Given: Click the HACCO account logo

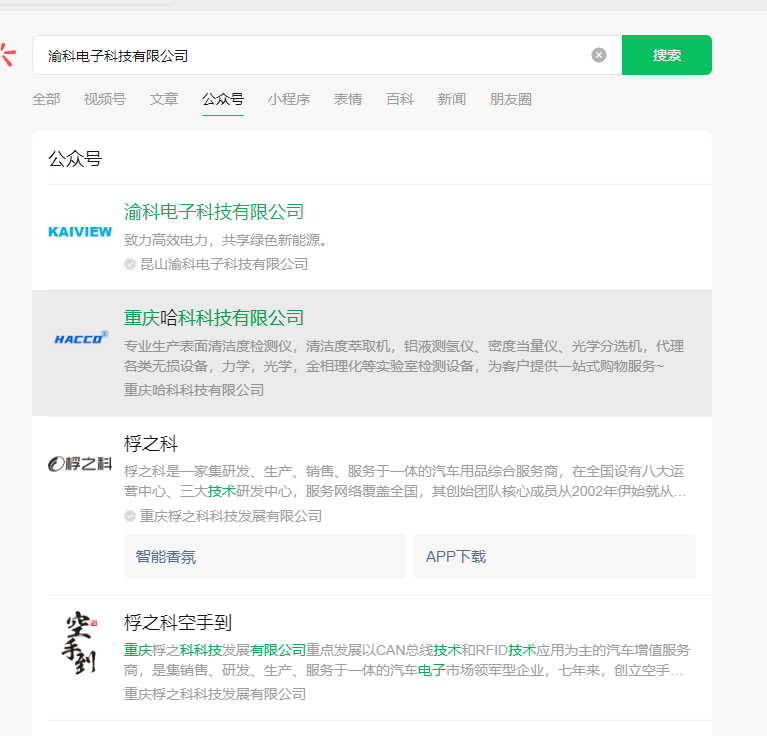Looking at the screenshot, I should coord(81,338).
